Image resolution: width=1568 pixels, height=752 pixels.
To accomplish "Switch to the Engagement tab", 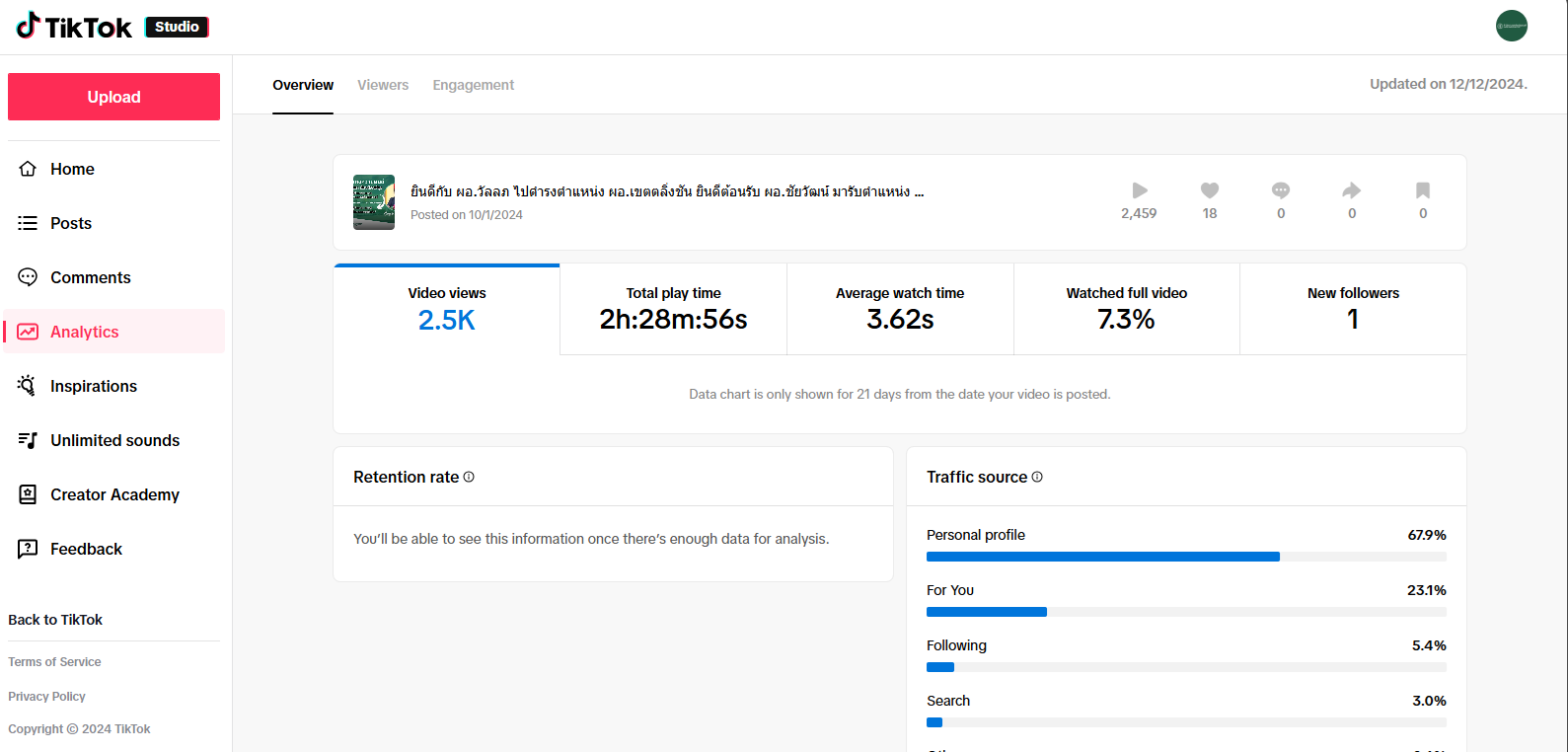I will (x=473, y=85).
